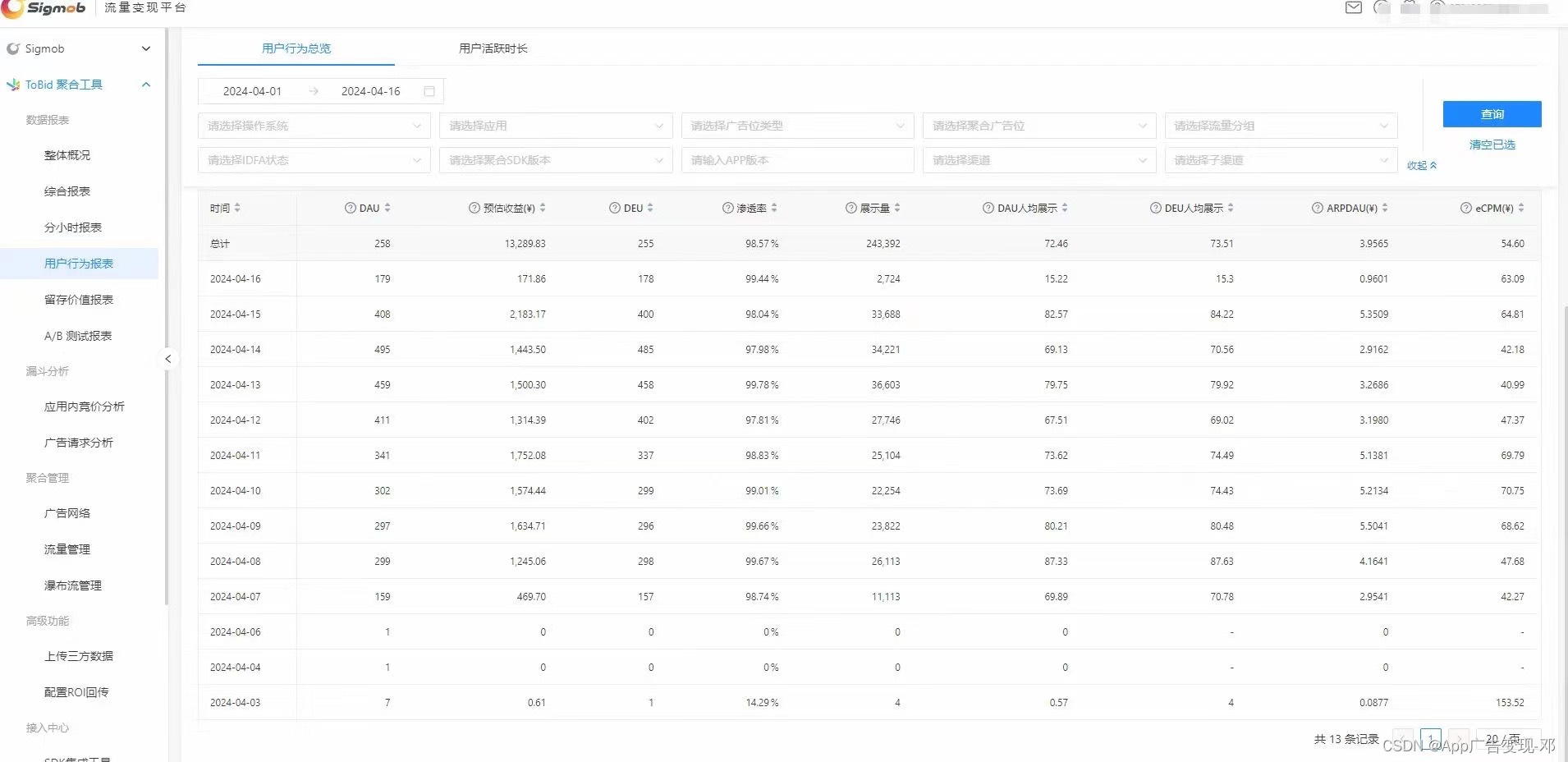Image resolution: width=1568 pixels, height=762 pixels.
Task: Open 请选择IDFA状态 dropdown
Action: [314, 160]
